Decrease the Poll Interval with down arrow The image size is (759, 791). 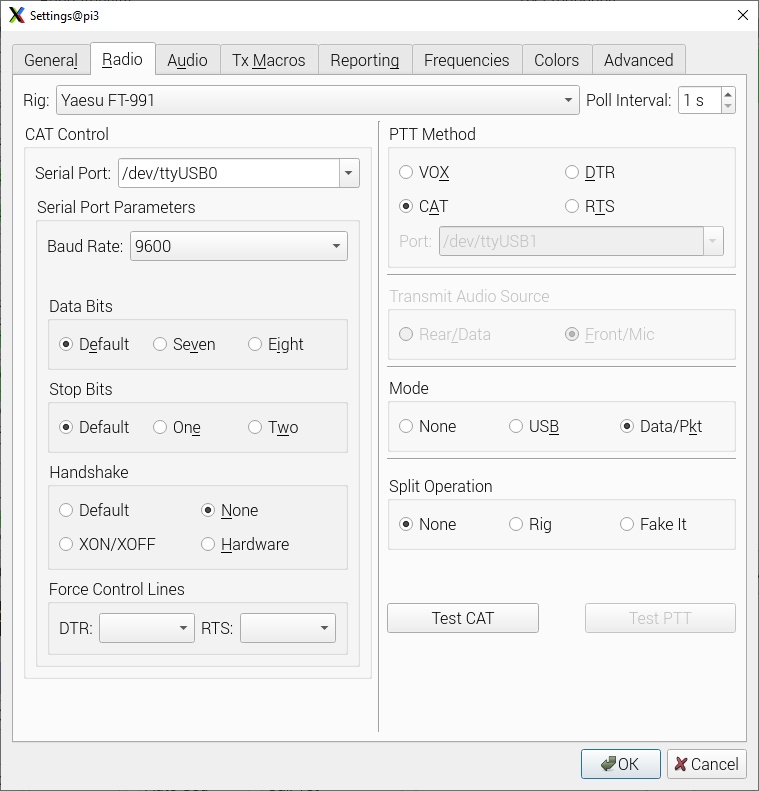click(728, 106)
